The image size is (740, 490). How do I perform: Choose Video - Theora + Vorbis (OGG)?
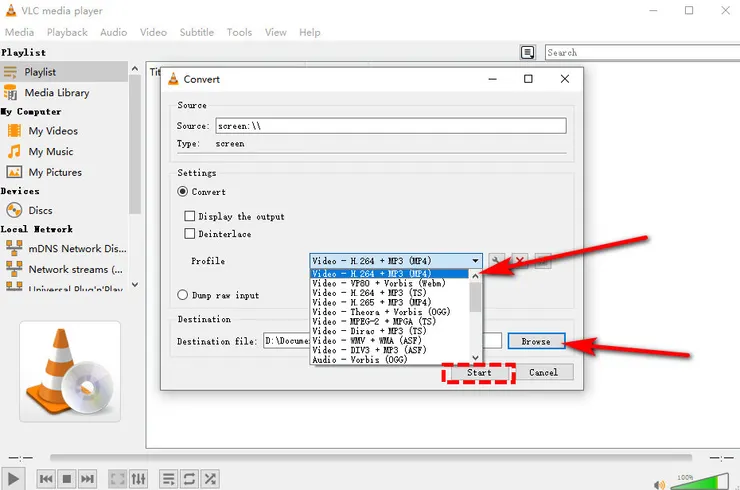[x=390, y=312]
